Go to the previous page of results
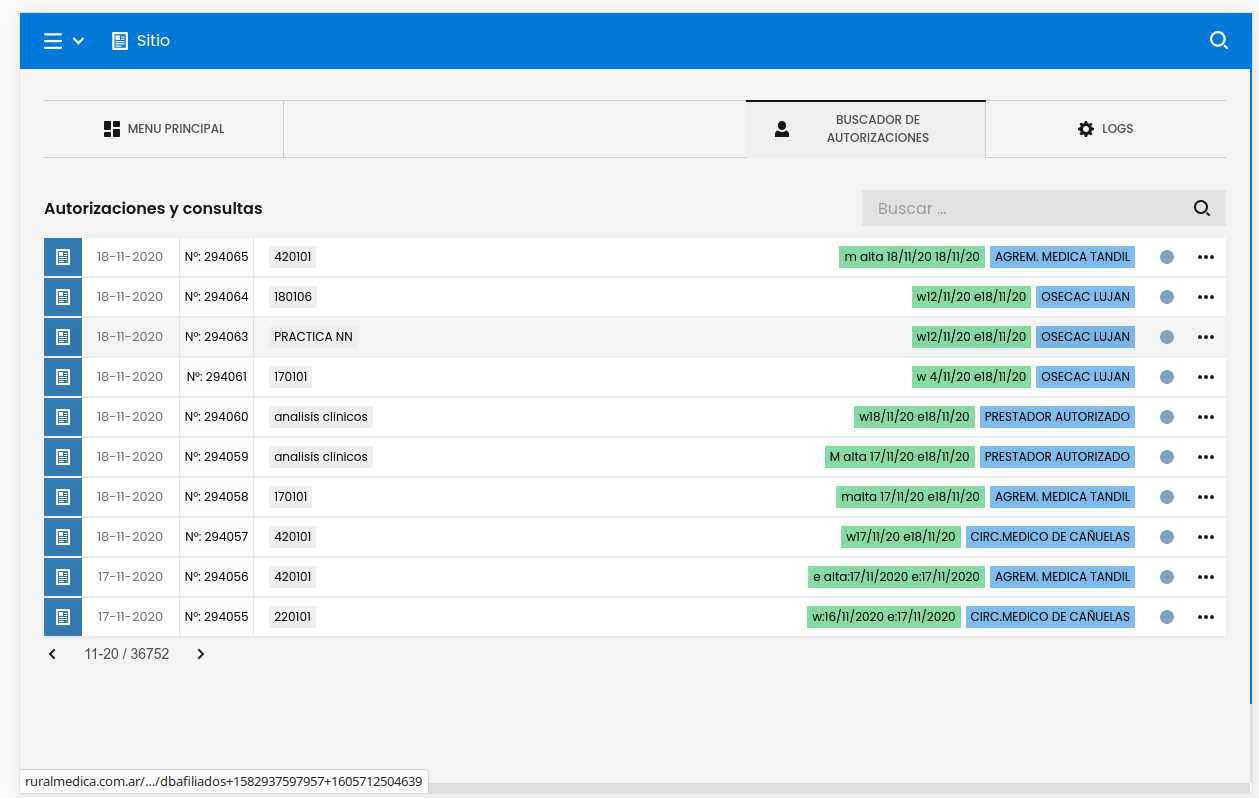 click(x=53, y=654)
